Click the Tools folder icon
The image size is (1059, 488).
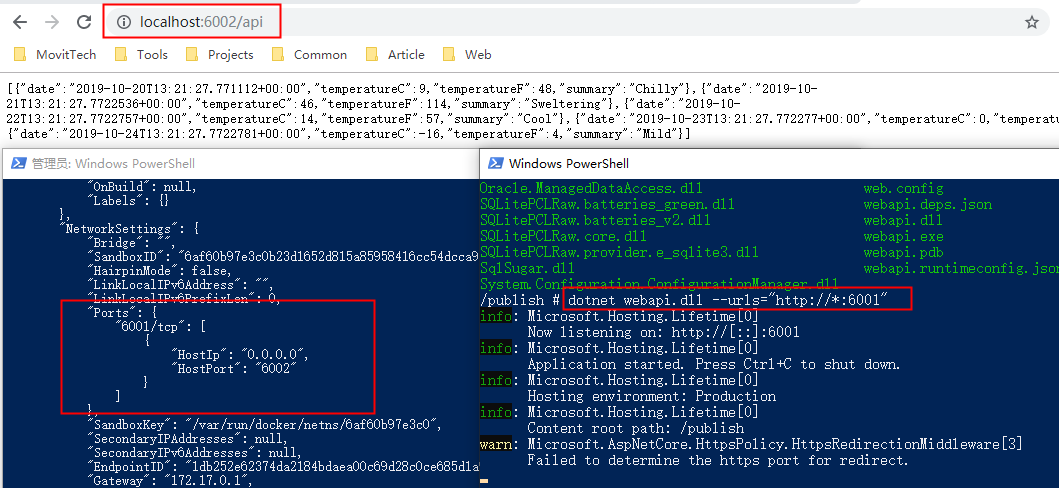click(122, 55)
